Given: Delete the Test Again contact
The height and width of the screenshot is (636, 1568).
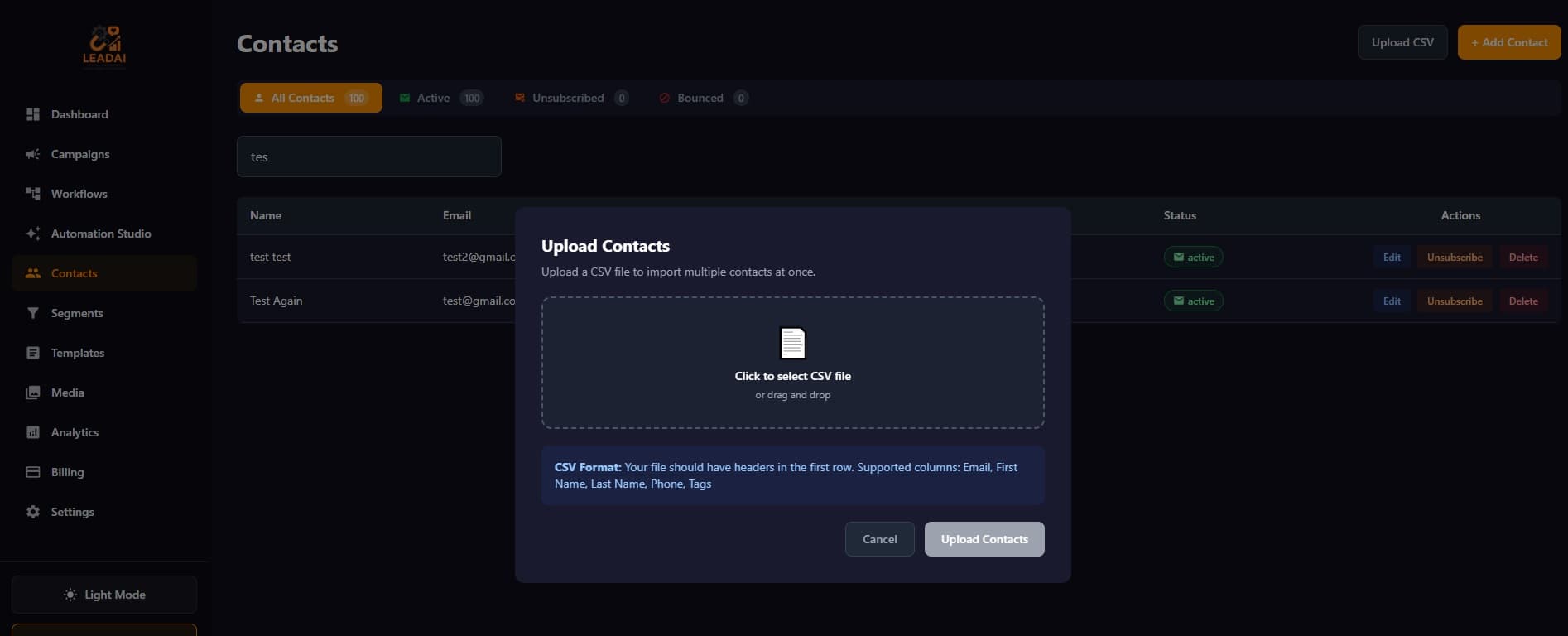Looking at the screenshot, I should tap(1523, 301).
